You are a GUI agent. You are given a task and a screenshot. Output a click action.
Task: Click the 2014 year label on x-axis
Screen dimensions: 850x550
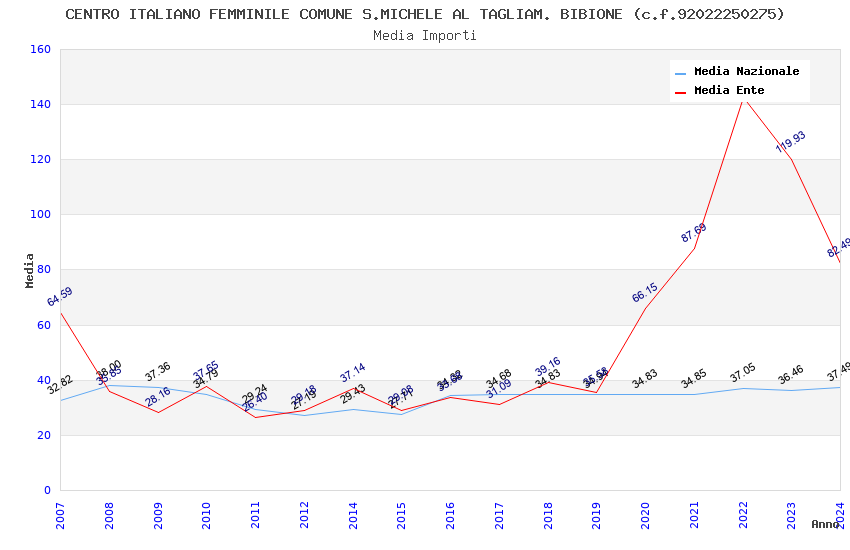[x=353, y=515]
